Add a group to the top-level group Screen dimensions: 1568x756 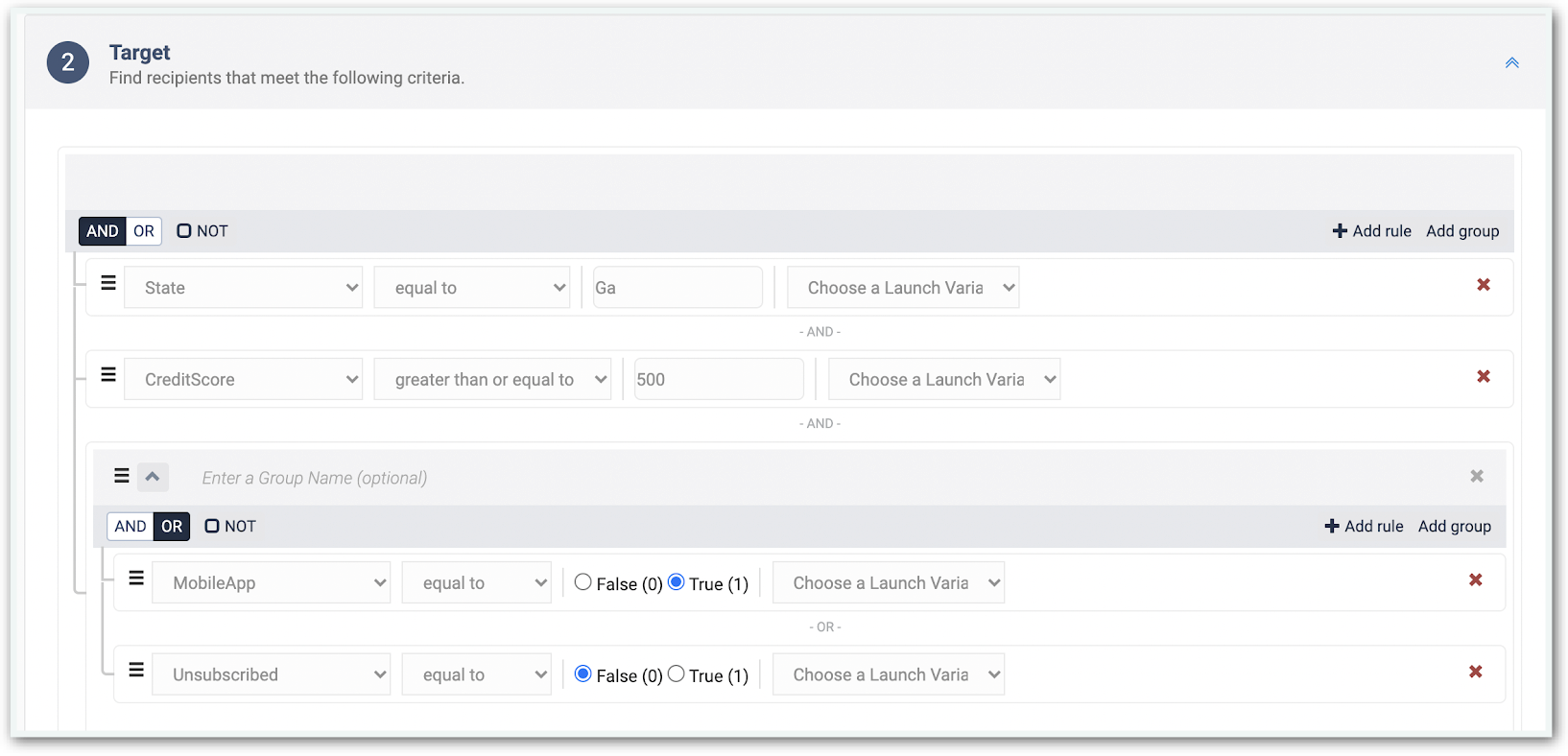click(x=1462, y=231)
